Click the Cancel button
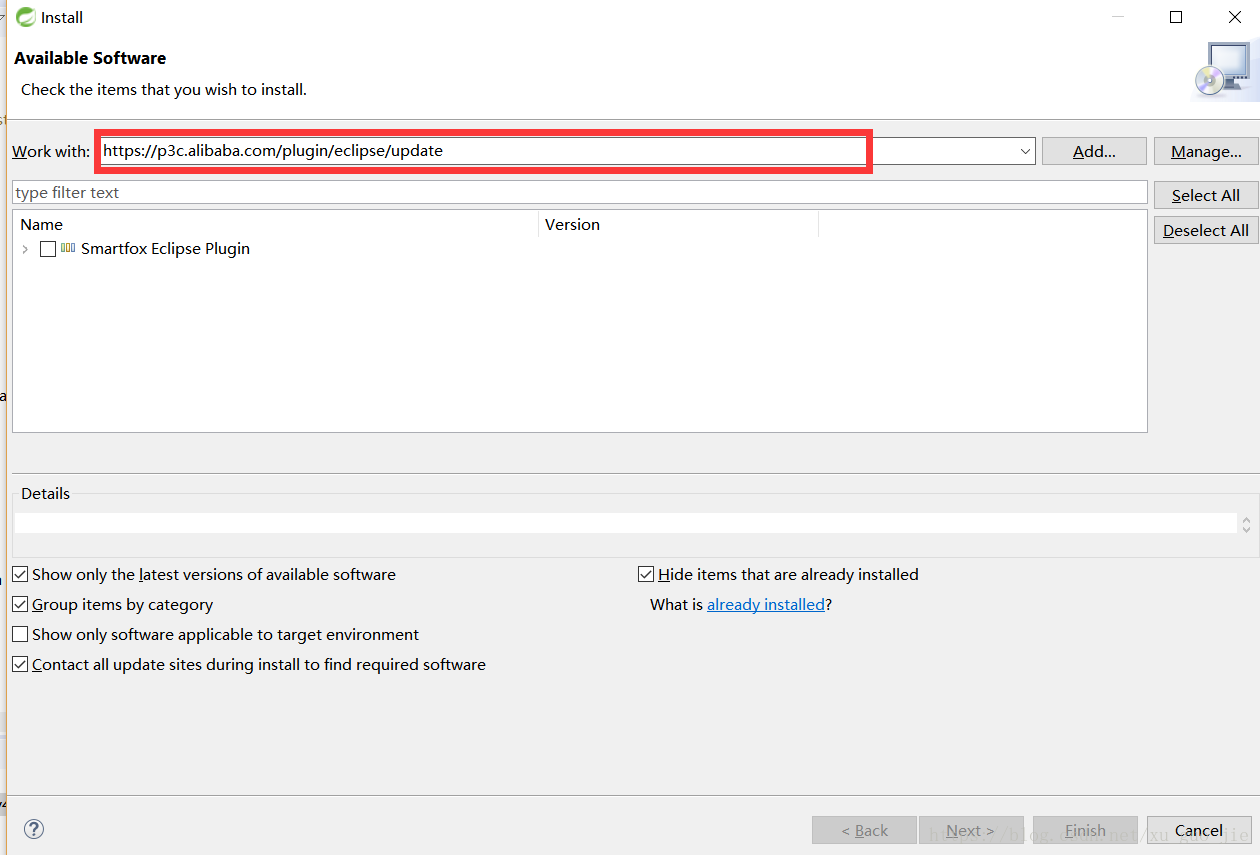The height and width of the screenshot is (855, 1260). (1199, 830)
